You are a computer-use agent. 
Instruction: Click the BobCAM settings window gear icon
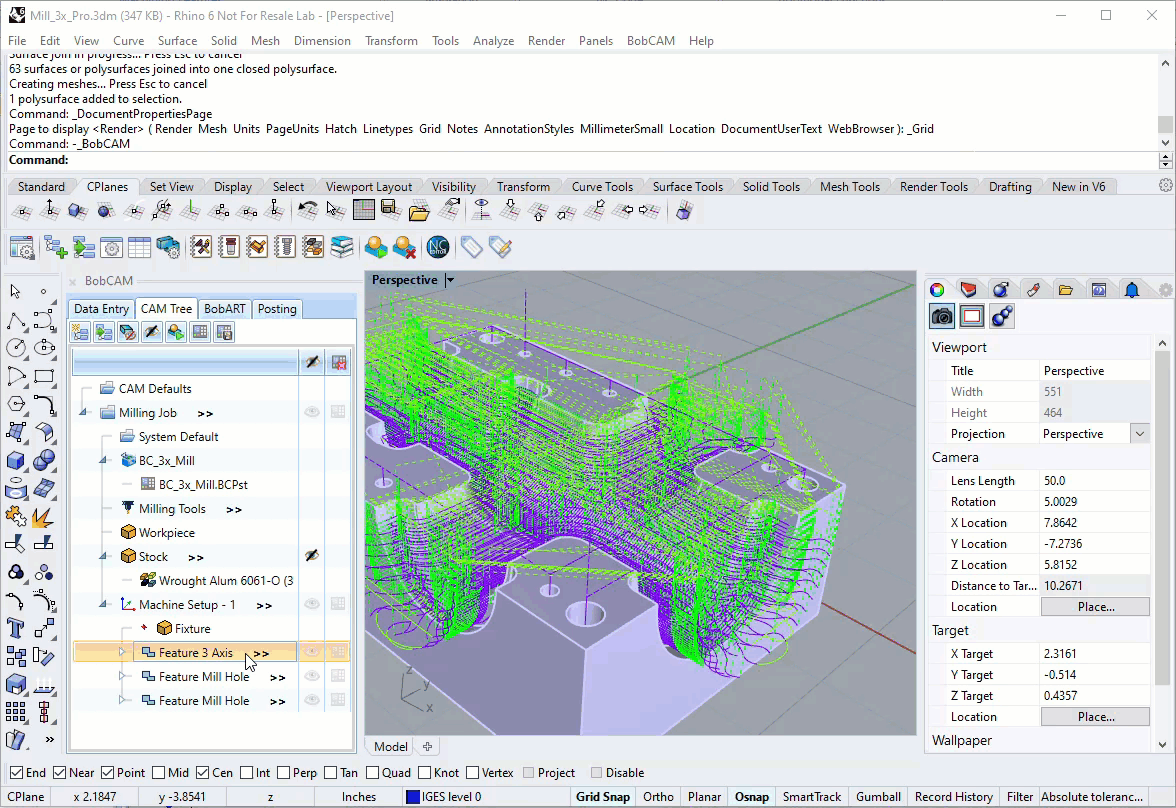21,247
